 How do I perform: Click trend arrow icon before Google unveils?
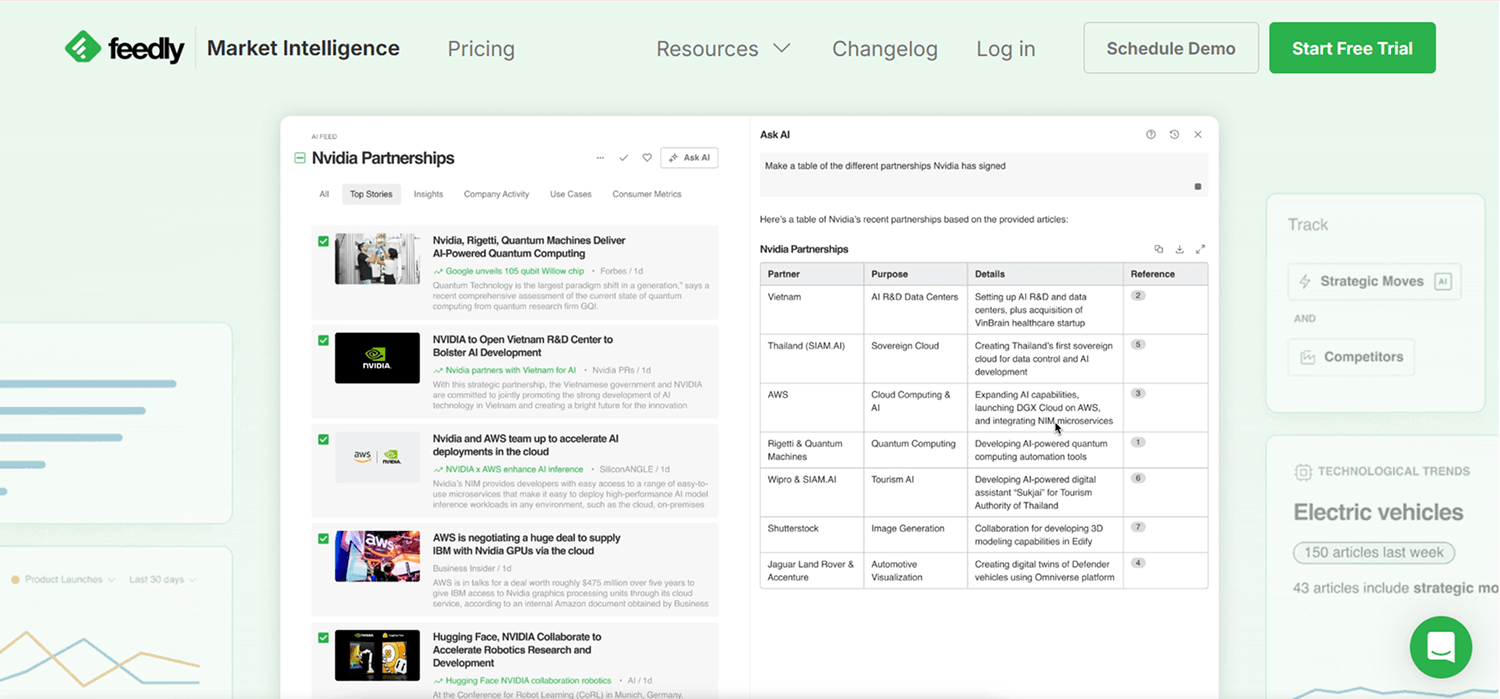(x=438, y=271)
